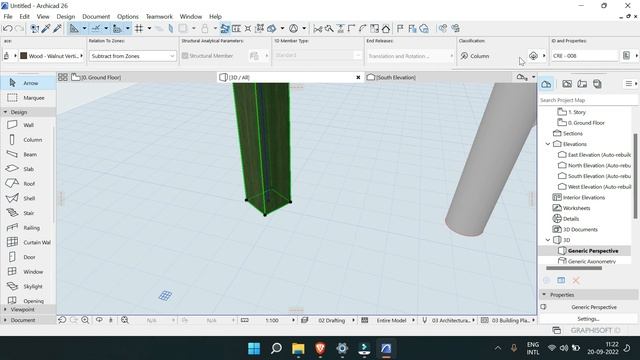The height and width of the screenshot is (360, 640).
Task: Open the Design menu
Action: [x=65, y=16]
